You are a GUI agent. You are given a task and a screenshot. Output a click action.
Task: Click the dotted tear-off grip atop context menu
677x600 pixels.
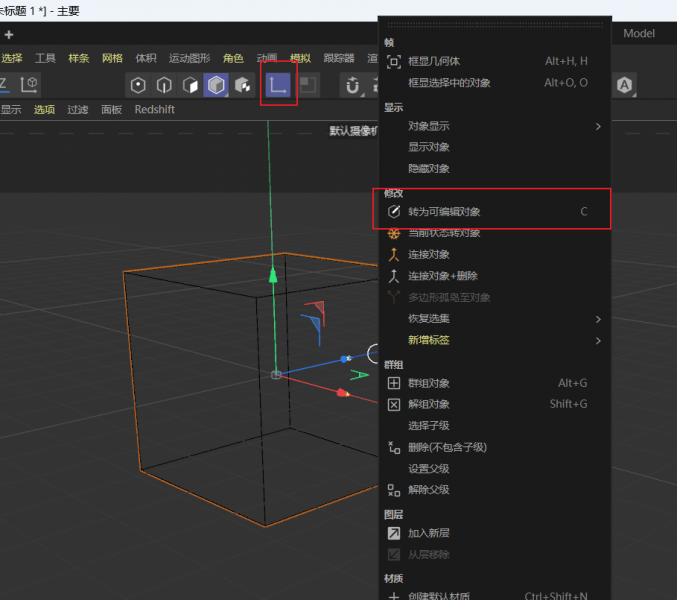coord(495,25)
